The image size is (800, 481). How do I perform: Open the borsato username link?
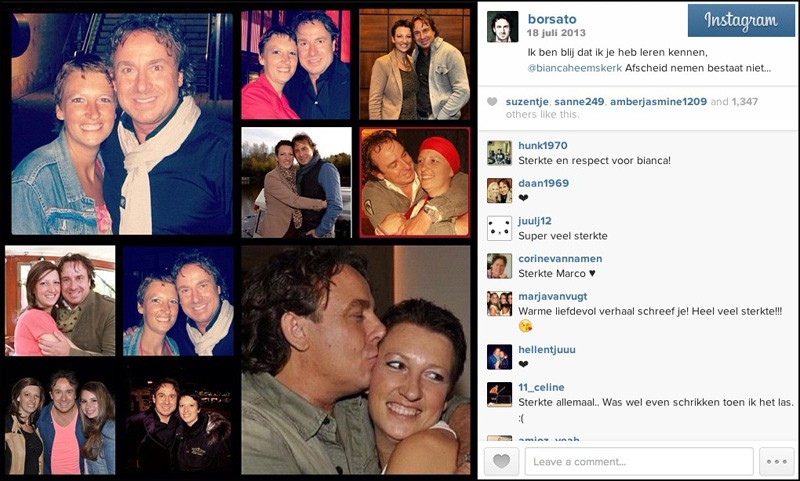552,19
